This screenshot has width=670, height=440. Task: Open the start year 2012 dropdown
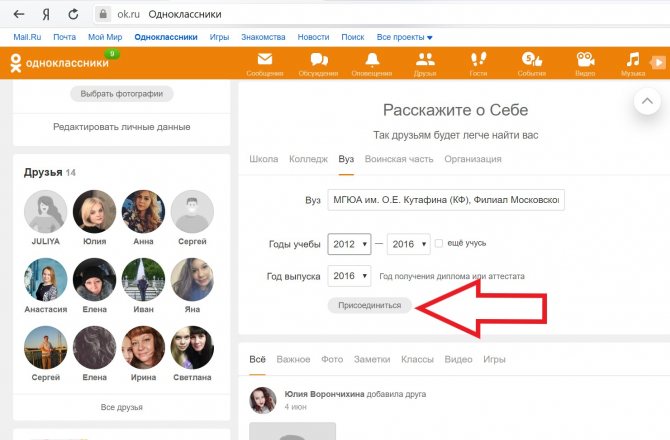pyautogui.click(x=350, y=244)
